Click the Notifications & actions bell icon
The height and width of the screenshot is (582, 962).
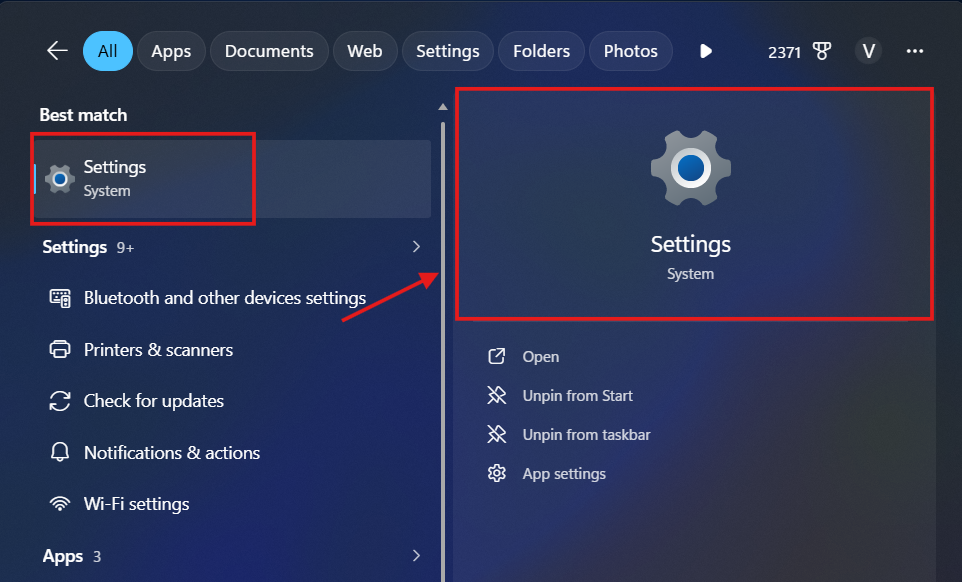click(x=60, y=453)
